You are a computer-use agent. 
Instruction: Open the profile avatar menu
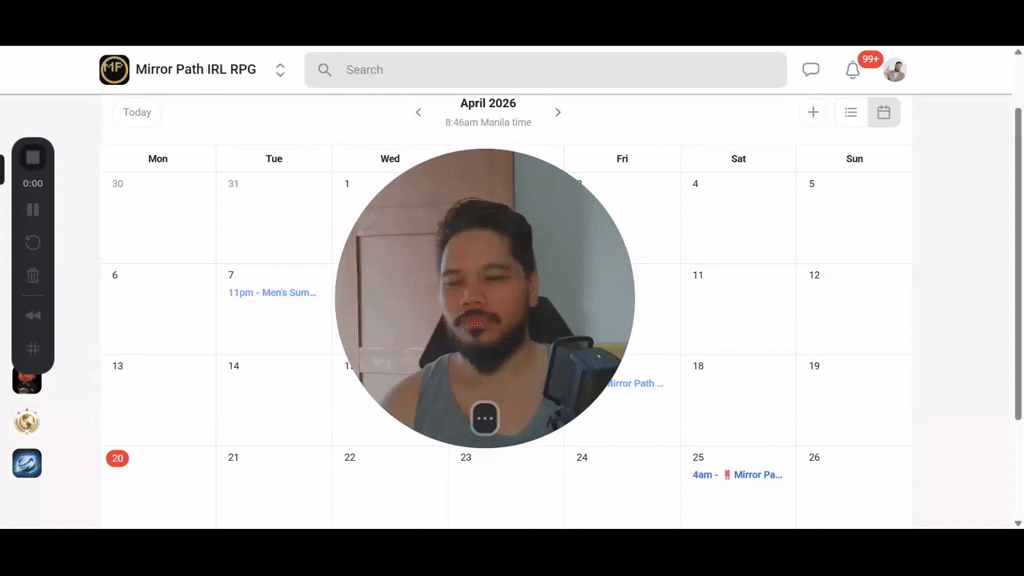[895, 69]
